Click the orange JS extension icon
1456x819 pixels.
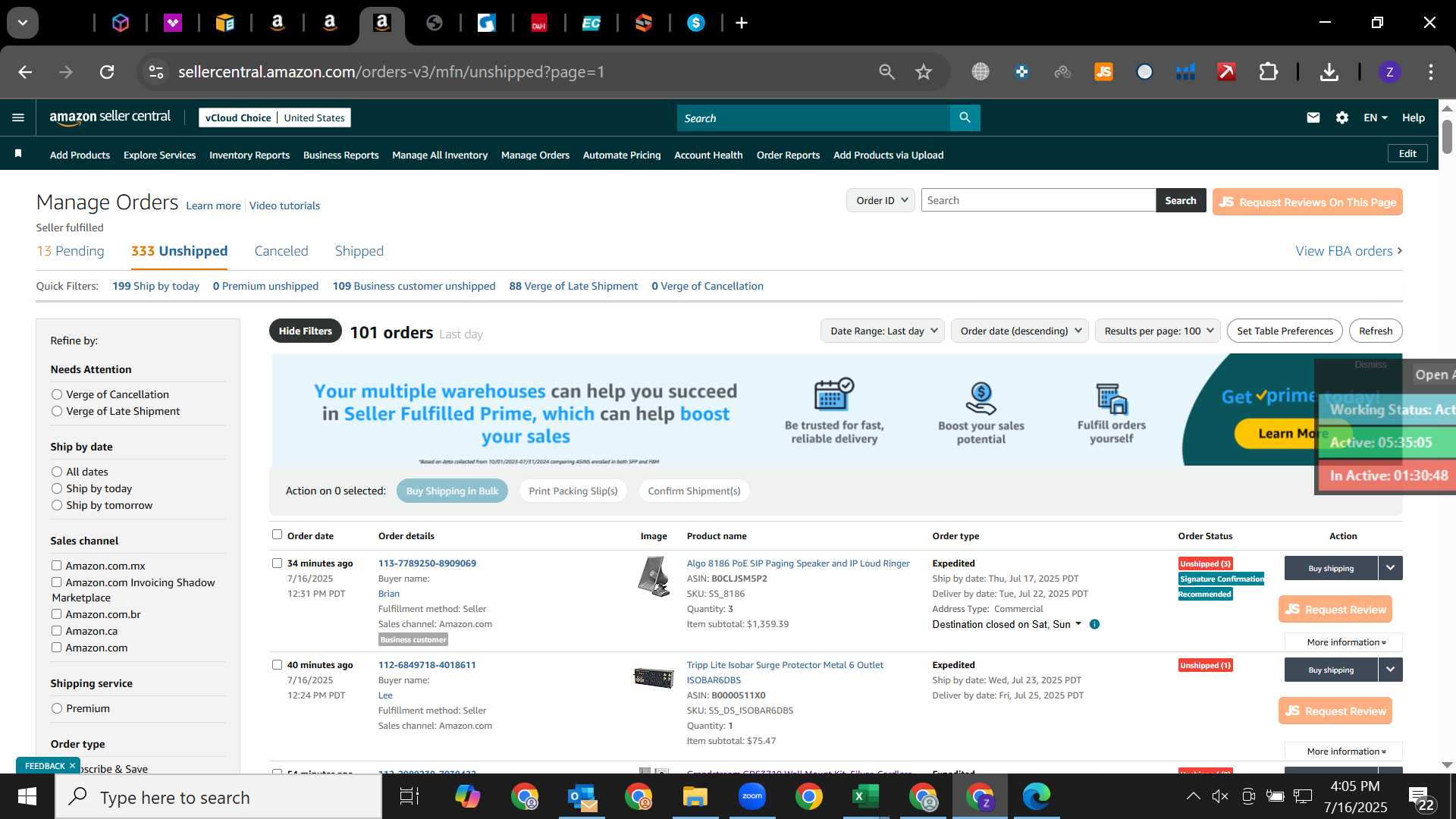pyautogui.click(x=1103, y=72)
